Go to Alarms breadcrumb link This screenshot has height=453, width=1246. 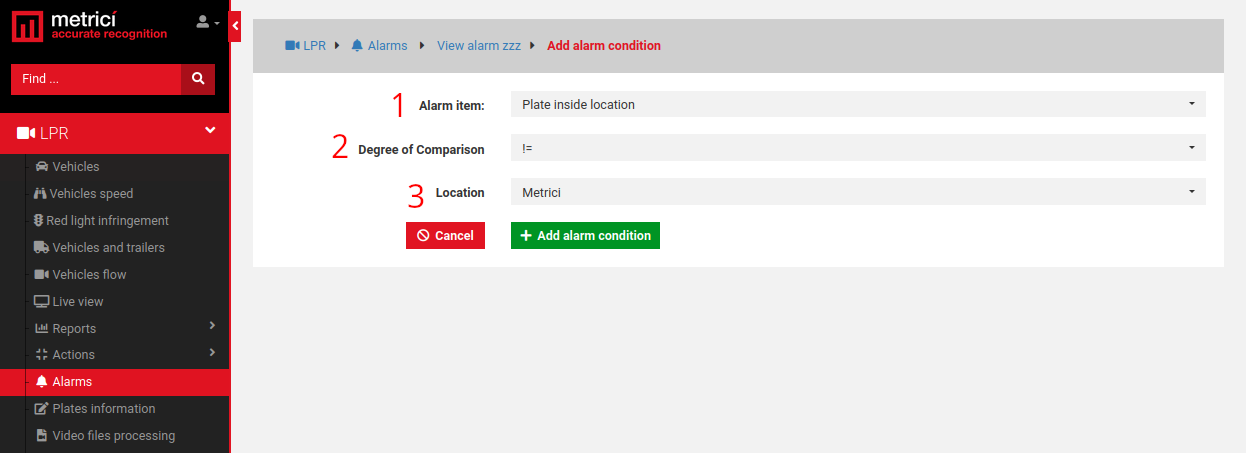(387, 46)
